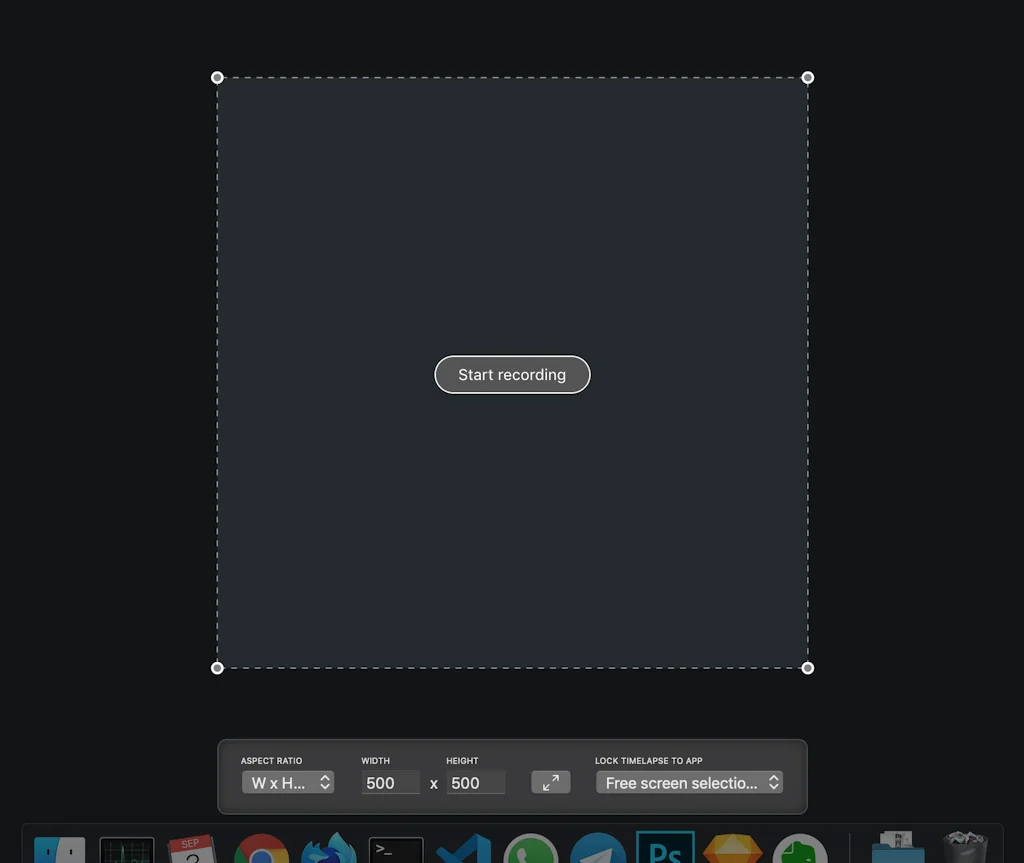The image size is (1024, 863).
Task: Open the Aspect Ratio dropdown
Action: [x=288, y=782]
